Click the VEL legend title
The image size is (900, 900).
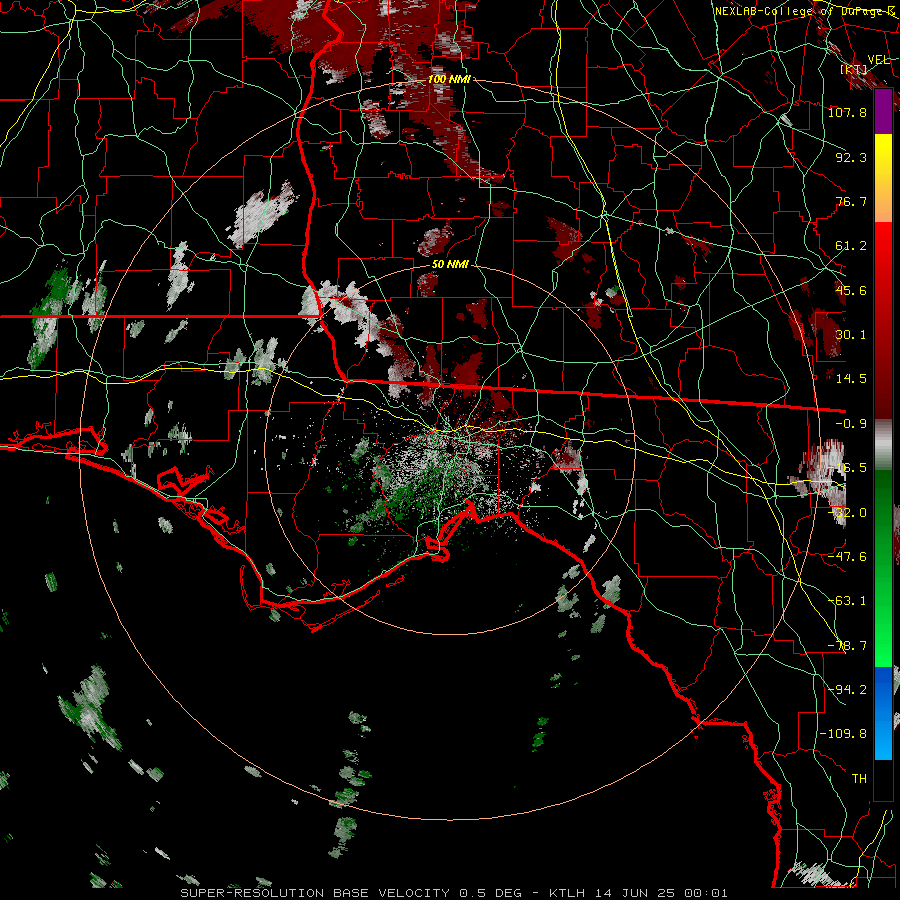click(x=878, y=60)
